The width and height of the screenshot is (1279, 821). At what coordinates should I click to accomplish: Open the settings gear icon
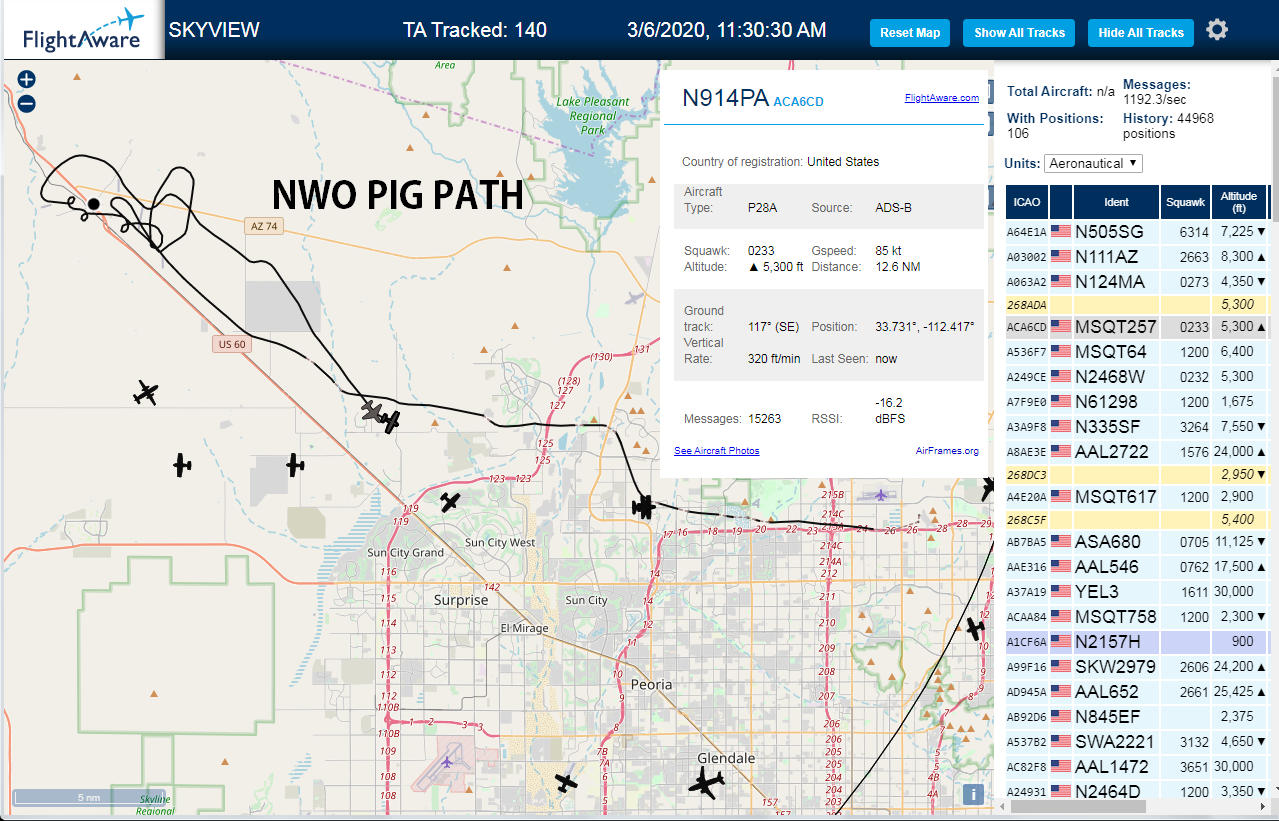(x=1217, y=30)
